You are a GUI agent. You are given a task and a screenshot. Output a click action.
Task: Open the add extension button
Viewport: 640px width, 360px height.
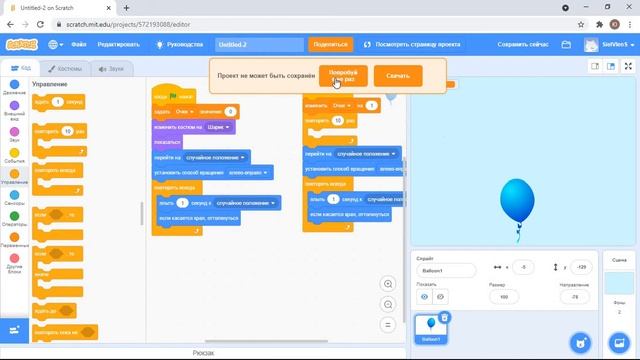click(x=14, y=330)
